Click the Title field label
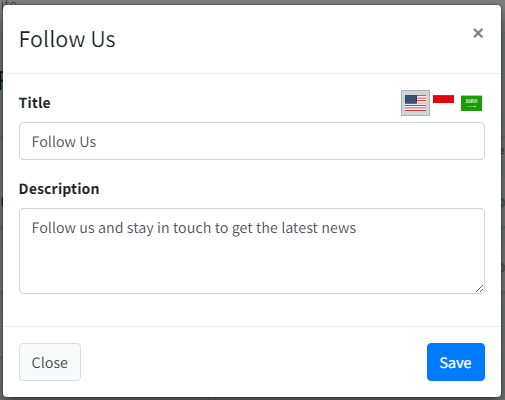 tap(35, 103)
